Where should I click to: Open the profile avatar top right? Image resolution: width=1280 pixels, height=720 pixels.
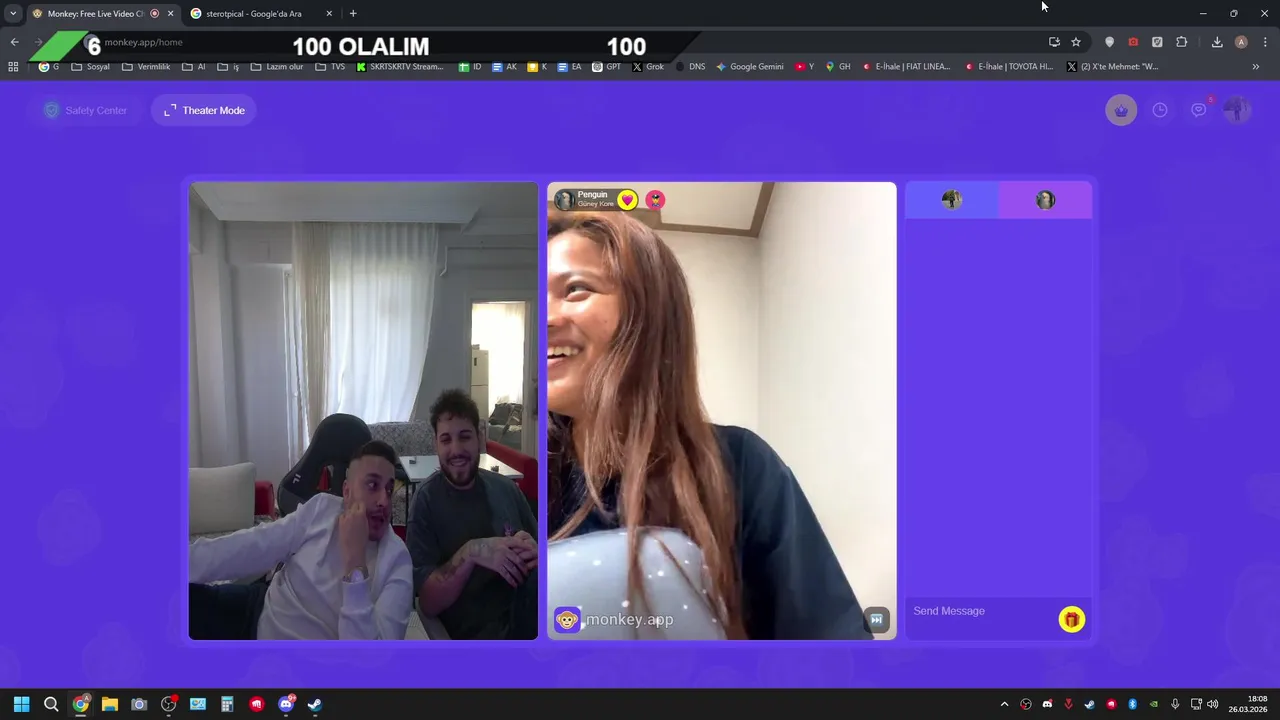[x=1237, y=110]
